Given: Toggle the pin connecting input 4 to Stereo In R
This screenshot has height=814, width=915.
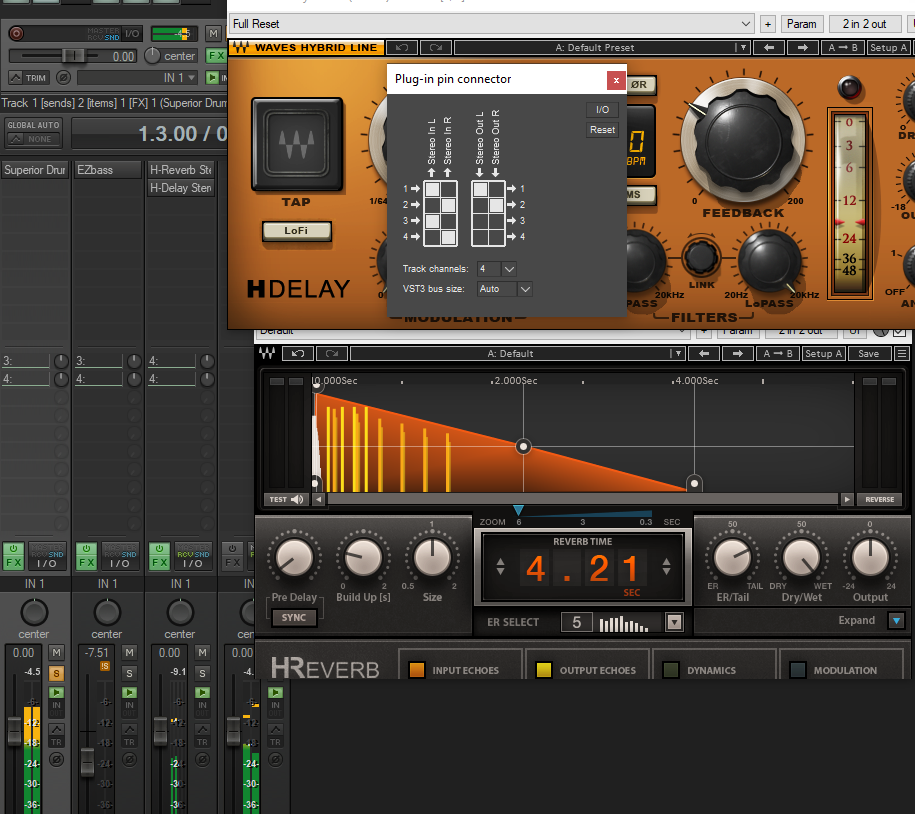Looking at the screenshot, I should tap(448, 237).
